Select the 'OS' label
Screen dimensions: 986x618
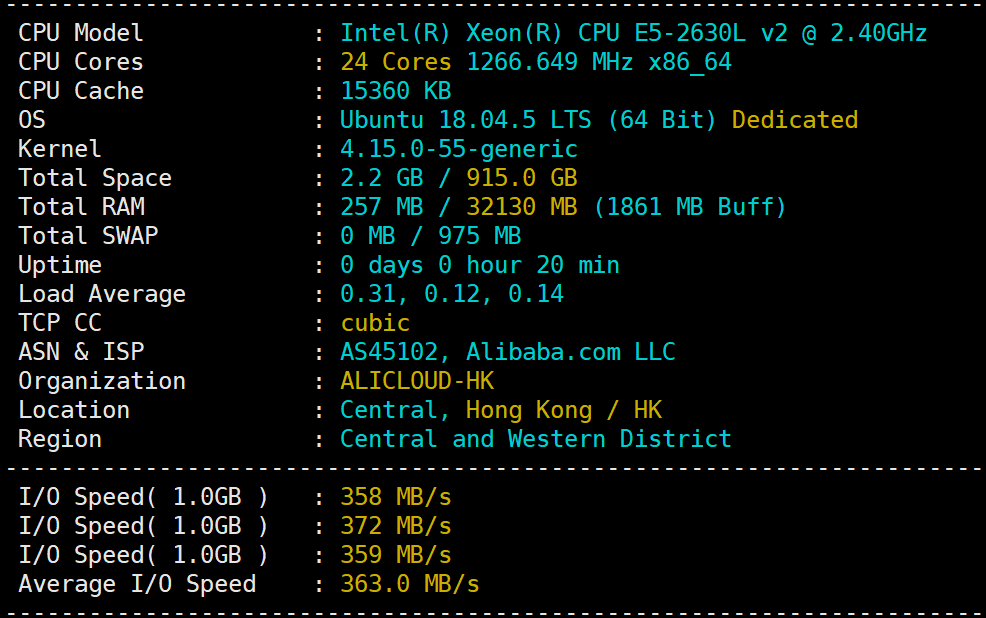pyautogui.click(x=31, y=119)
